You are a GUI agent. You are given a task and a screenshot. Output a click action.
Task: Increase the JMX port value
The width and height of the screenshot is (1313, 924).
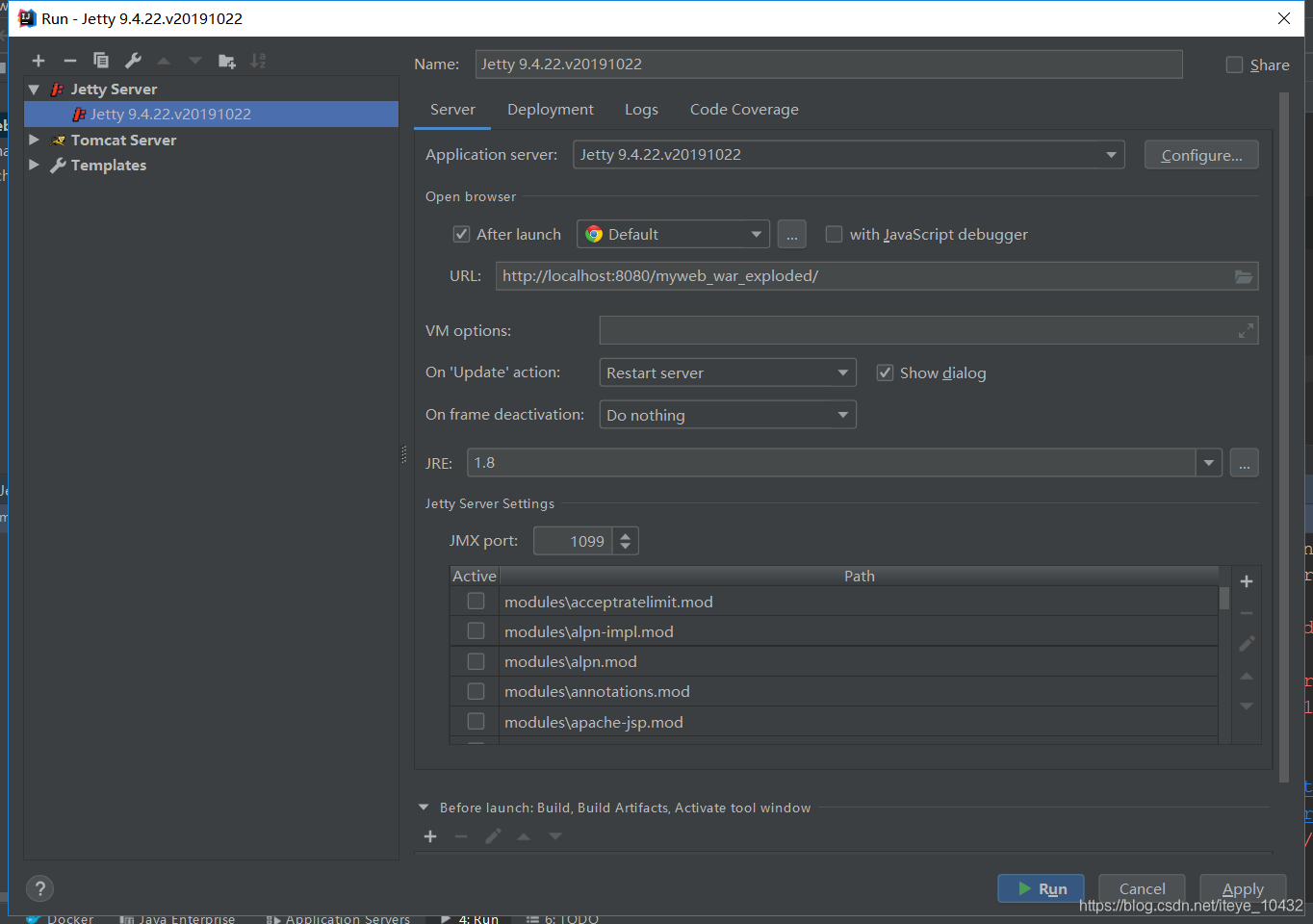626,535
